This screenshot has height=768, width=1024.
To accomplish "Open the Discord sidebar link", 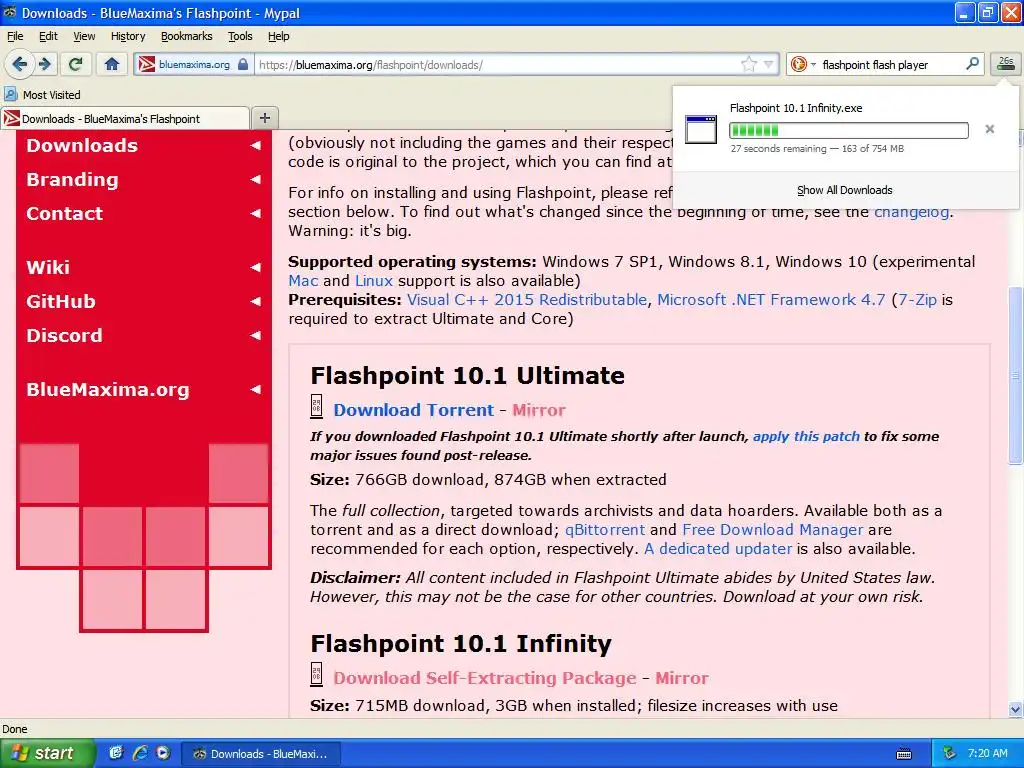I will (x=64, y=335).
